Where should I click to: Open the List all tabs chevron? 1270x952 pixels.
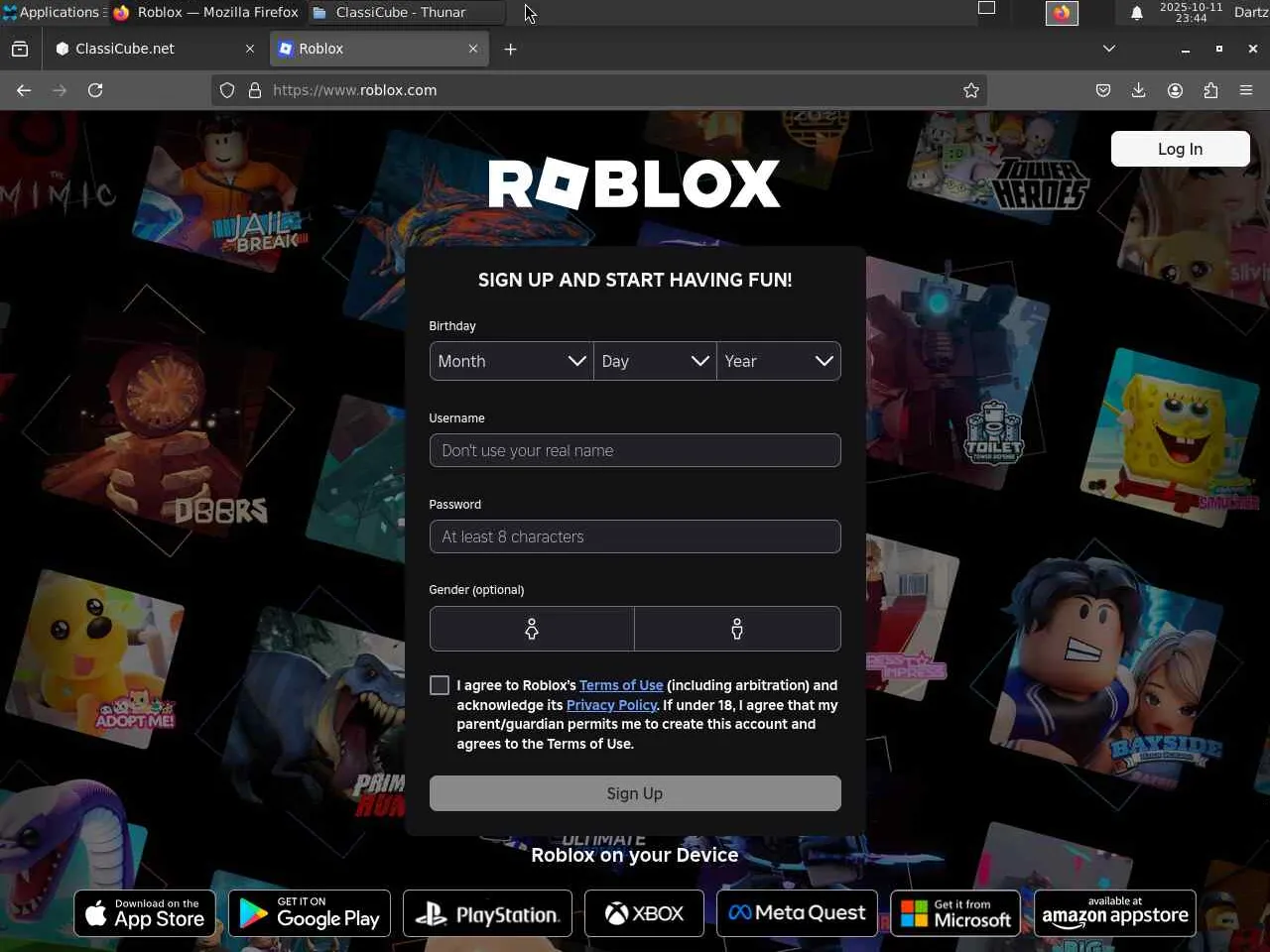click(1109, 49)
